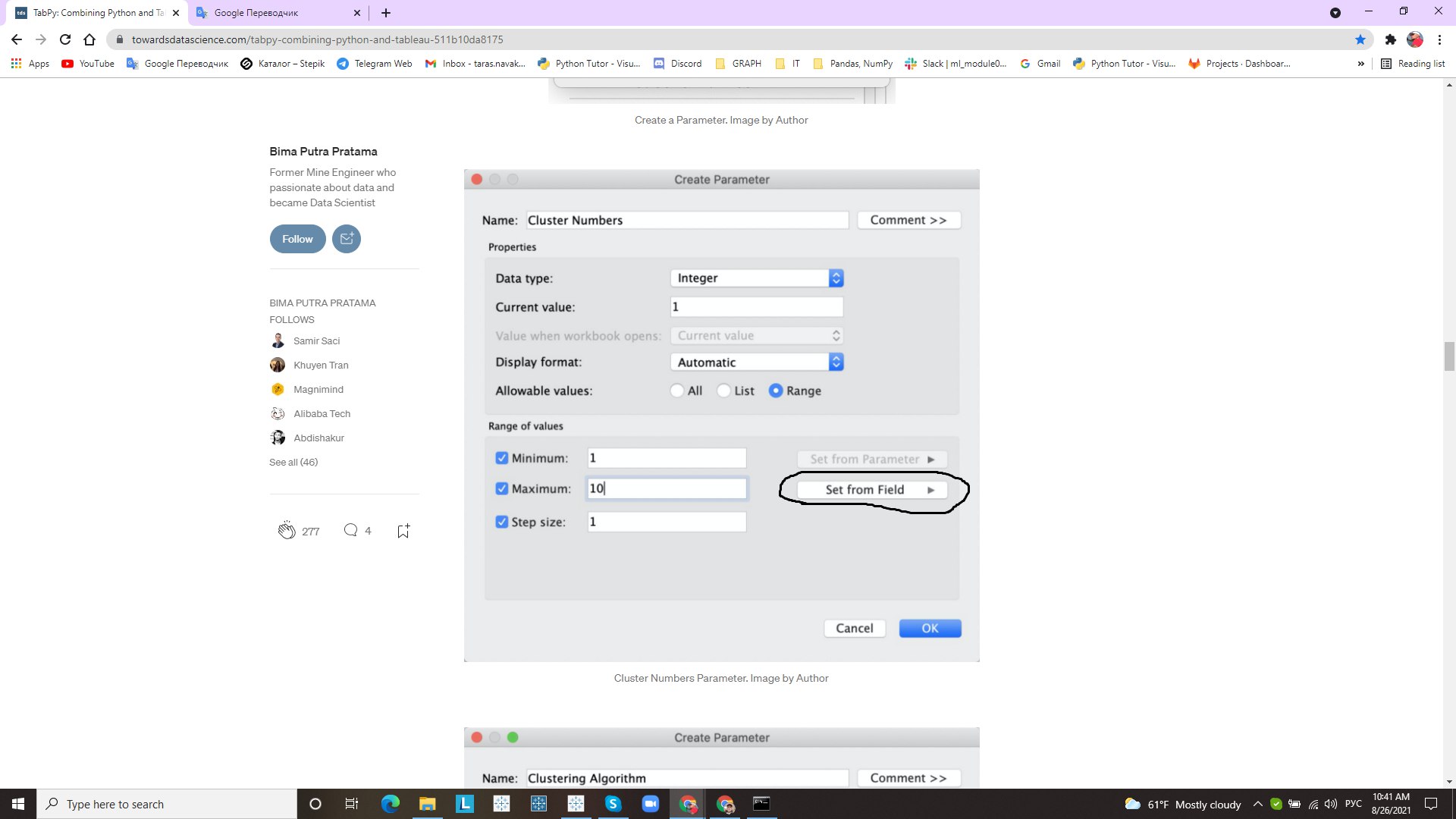
Task: Click the Cluster Numbers Name field
Action: (x=687, y=220)
